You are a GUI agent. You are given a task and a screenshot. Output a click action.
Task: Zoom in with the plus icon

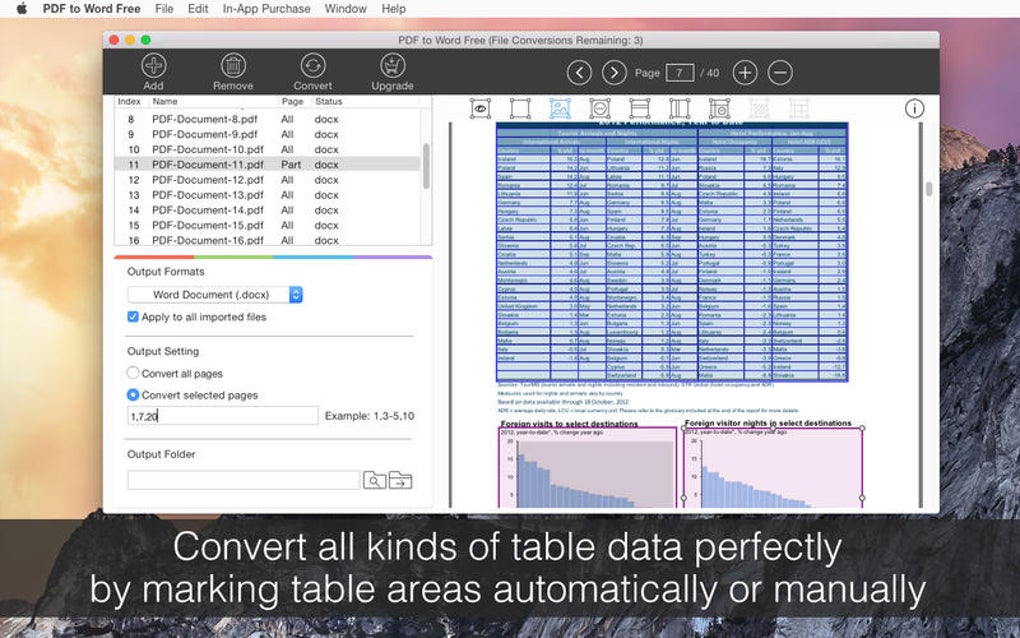point(745,72)
